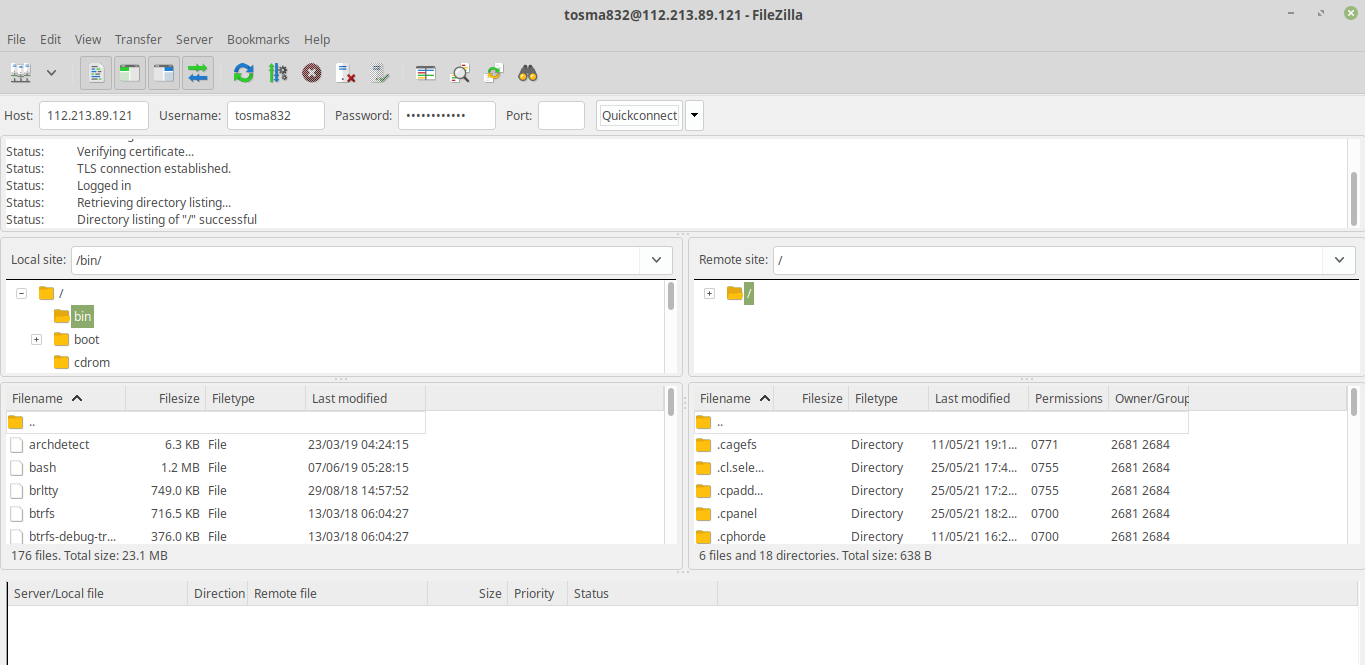This screenshot has height=665, width=1365.
Task: Open the Quickconnect history dropdown
Action: pos(694,115)
